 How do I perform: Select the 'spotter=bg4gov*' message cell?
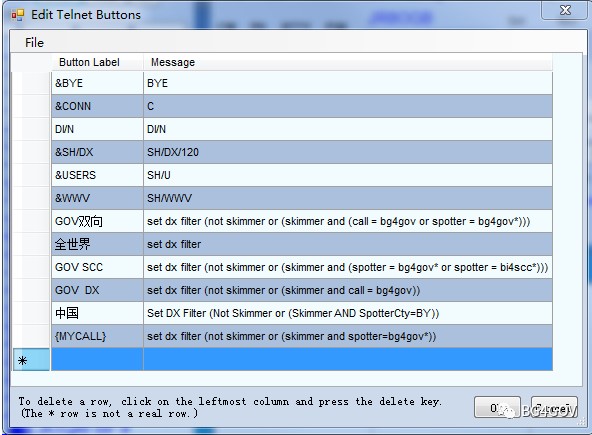pyautogui.click(x=348, y=336)
